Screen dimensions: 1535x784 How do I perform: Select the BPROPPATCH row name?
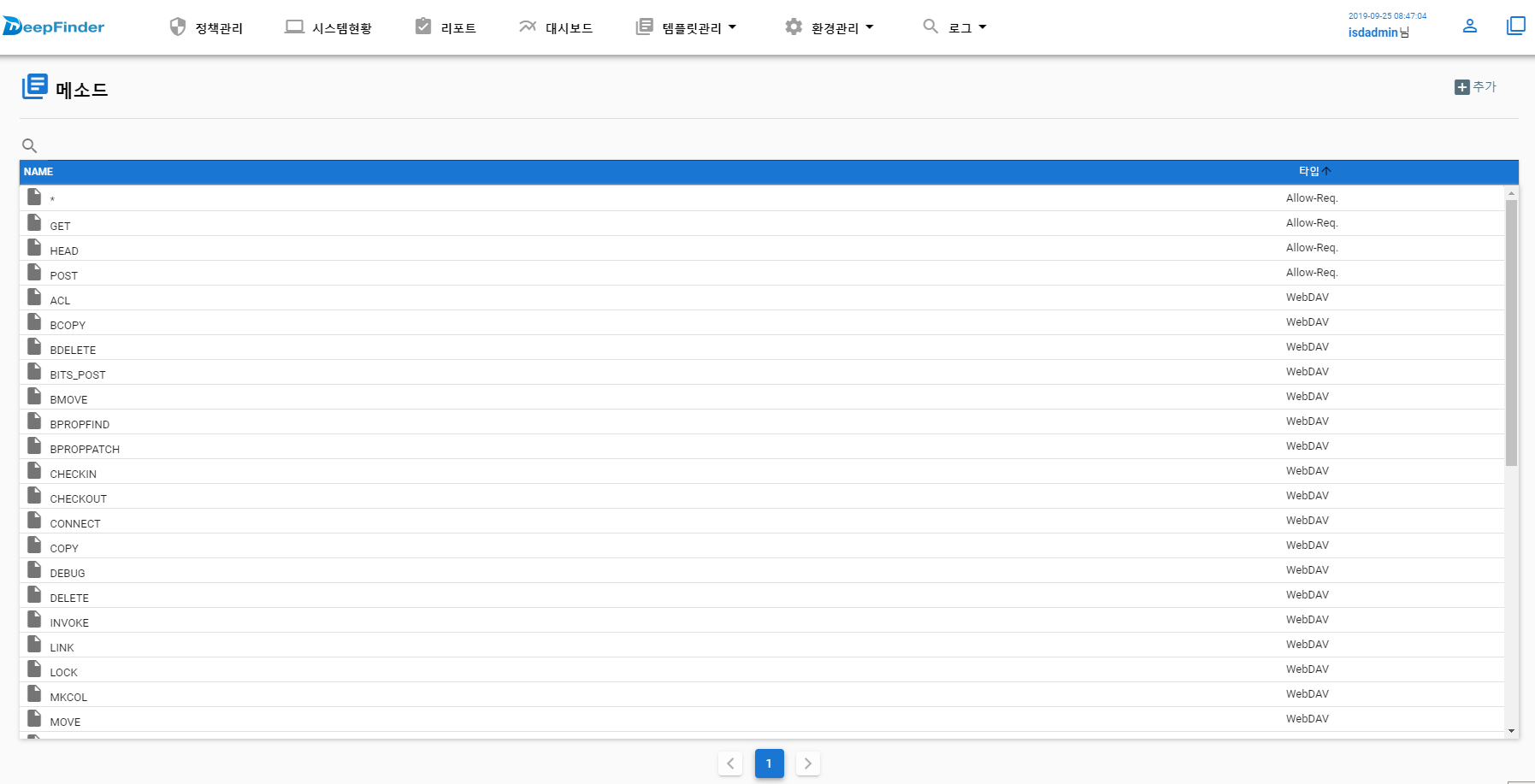85,450
